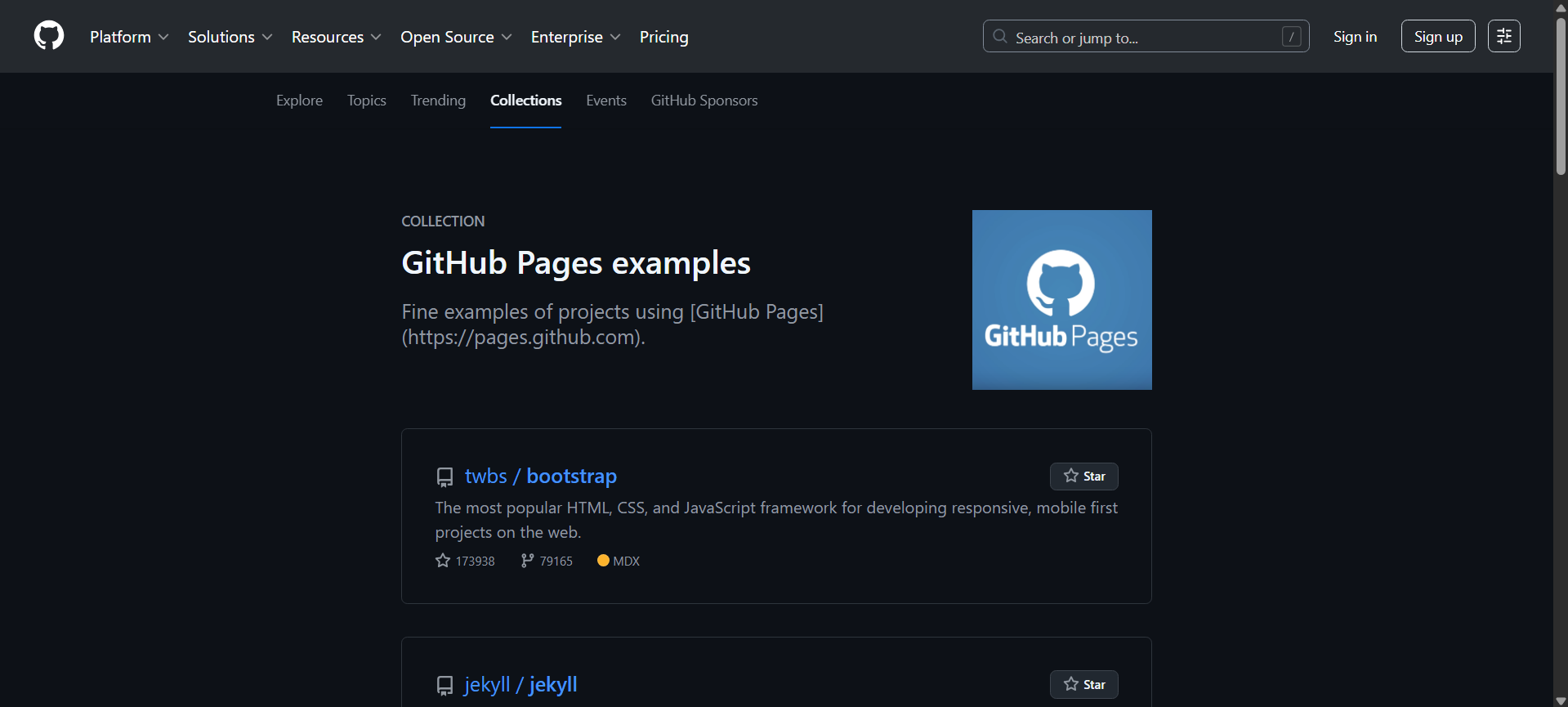
Task: Click the GitHub Pages collection image
Action: coord(1061,300)
